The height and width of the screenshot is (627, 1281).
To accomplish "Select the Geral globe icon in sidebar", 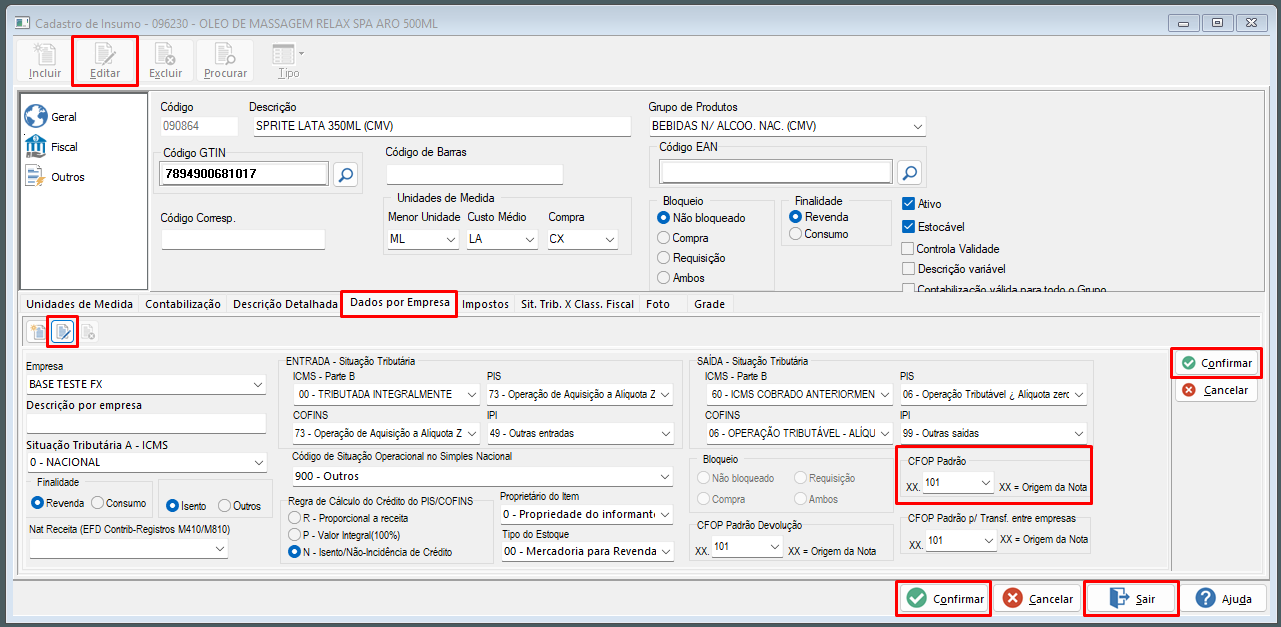I will [x=37, y=116].
